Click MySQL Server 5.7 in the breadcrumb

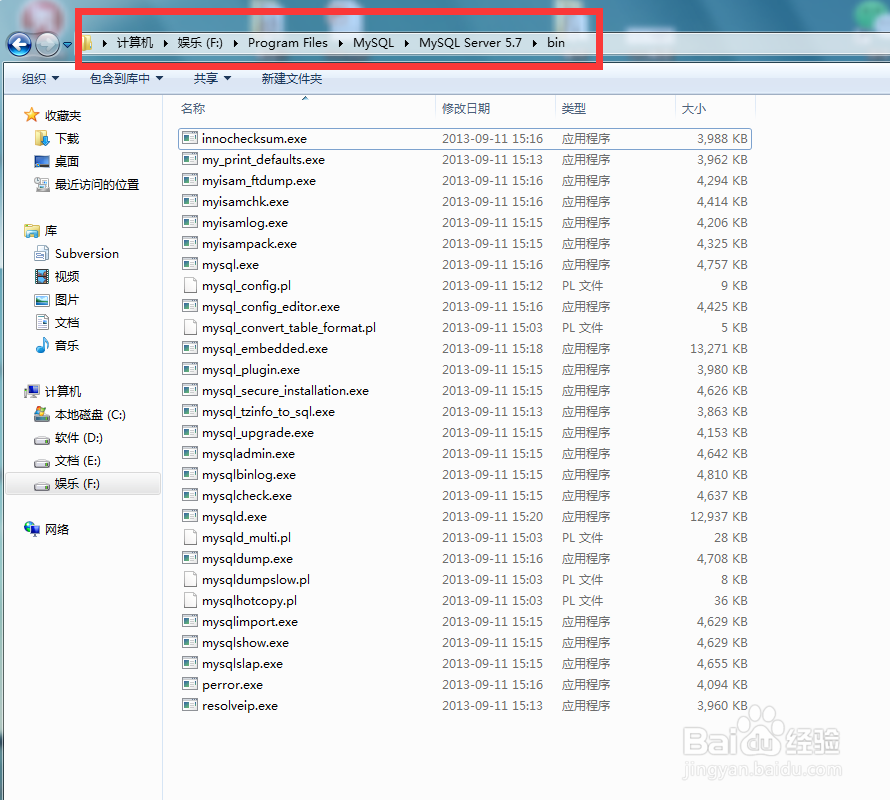tap(470, 43)
